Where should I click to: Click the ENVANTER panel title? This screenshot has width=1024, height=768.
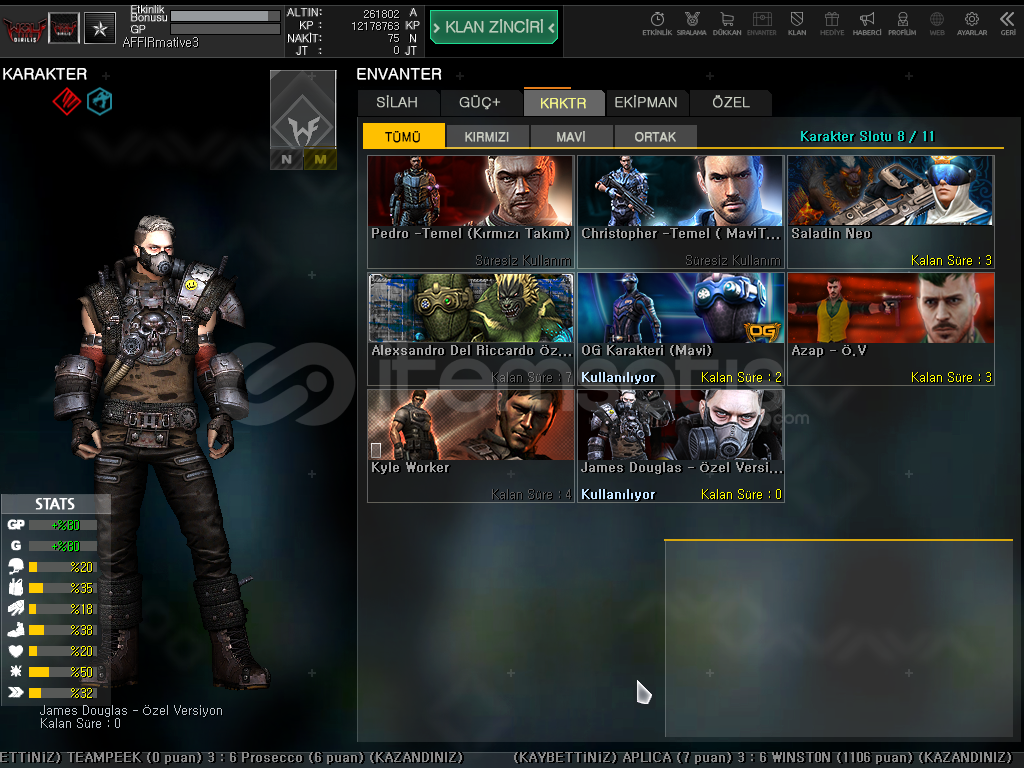(x=399, y=74)
